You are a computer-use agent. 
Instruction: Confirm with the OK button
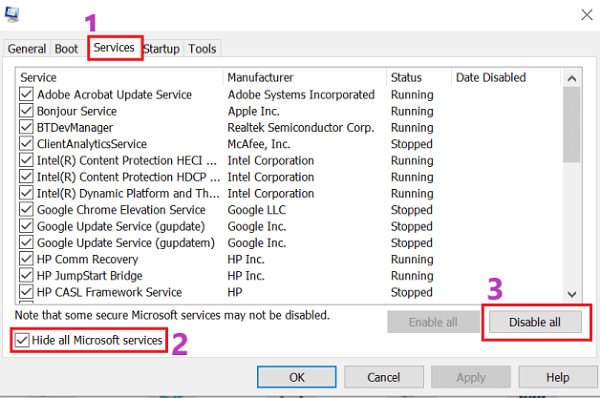point(297,377)
